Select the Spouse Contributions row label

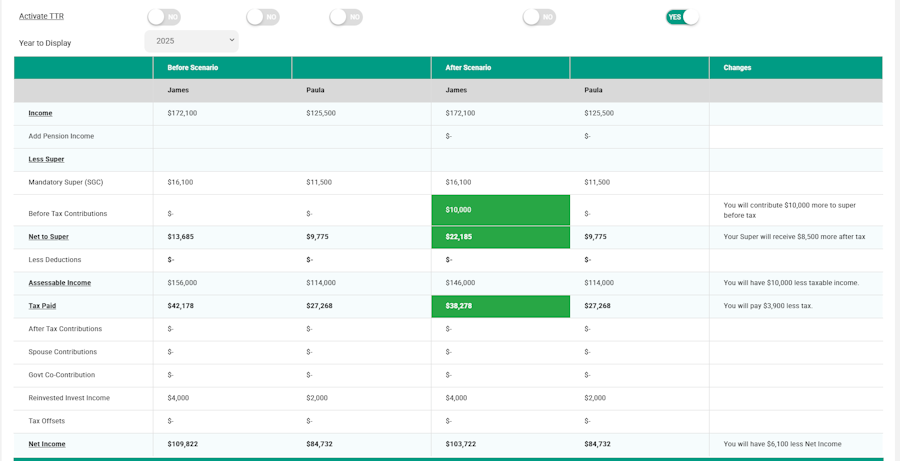point(63,352)
